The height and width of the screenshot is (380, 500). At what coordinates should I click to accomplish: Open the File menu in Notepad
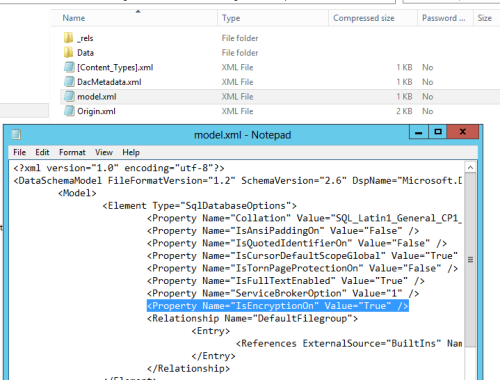(x=19, y=152)
